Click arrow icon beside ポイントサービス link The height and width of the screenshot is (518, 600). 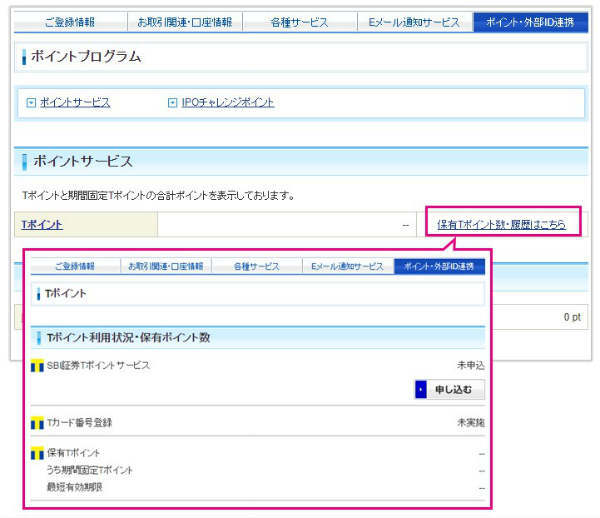pyautogui.click(x=31, y=103)
